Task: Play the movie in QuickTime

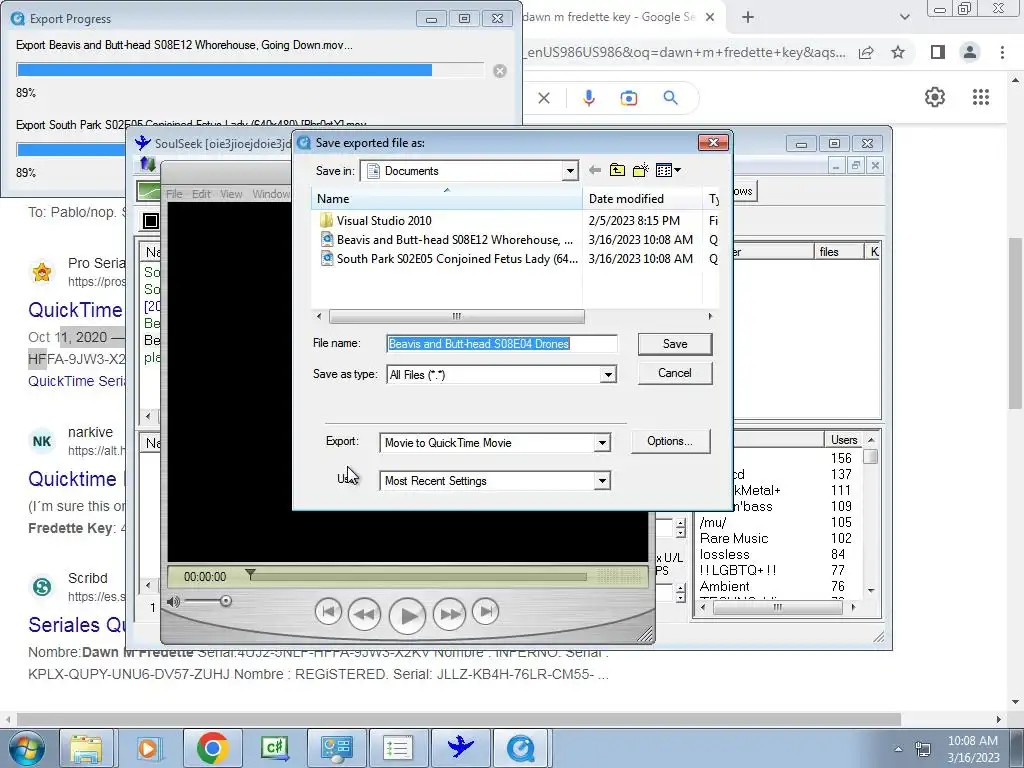Action: pyautogui.click(x=408, y=615)
